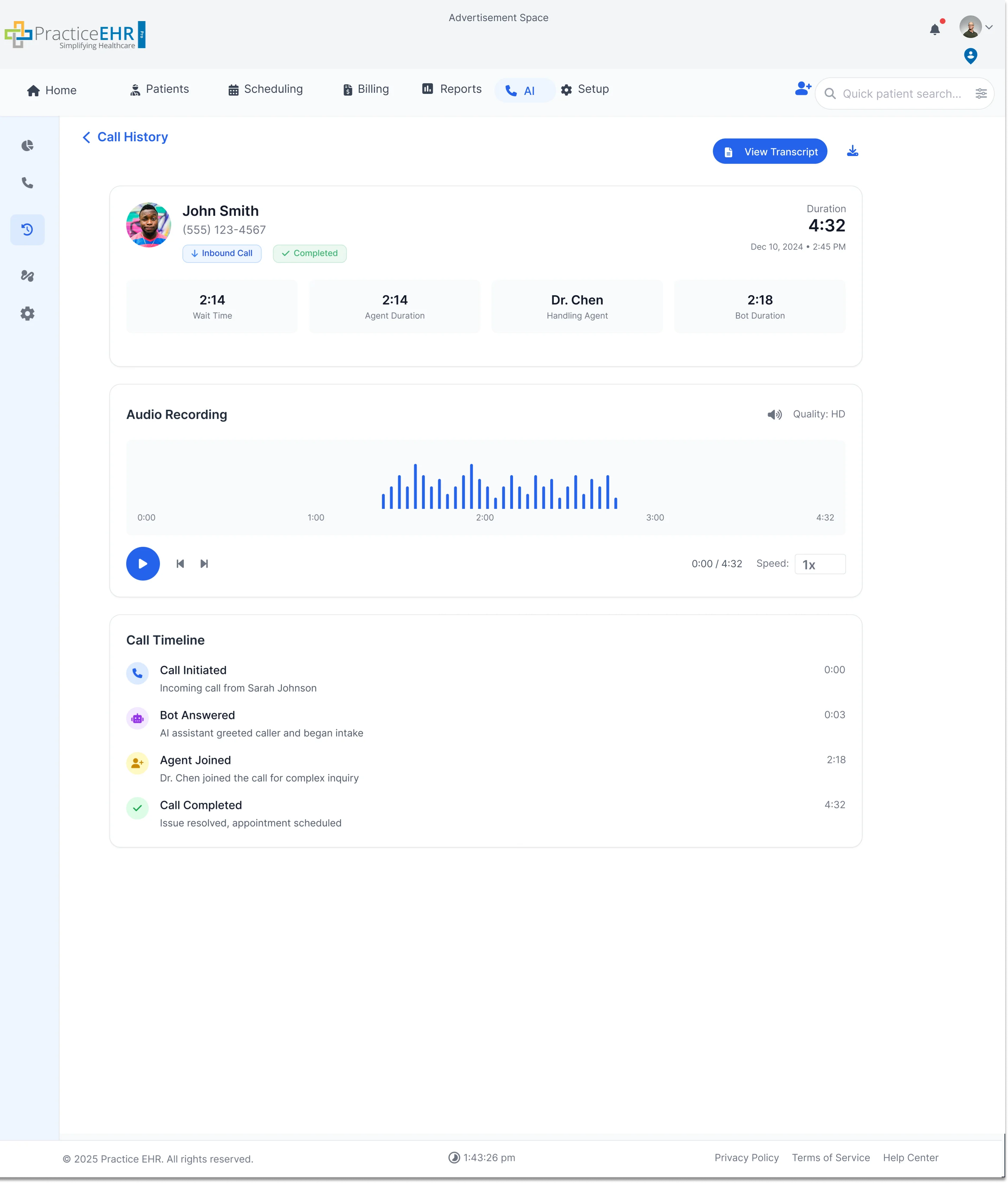
Task: Play the audio recording
Action: point(143,563)
